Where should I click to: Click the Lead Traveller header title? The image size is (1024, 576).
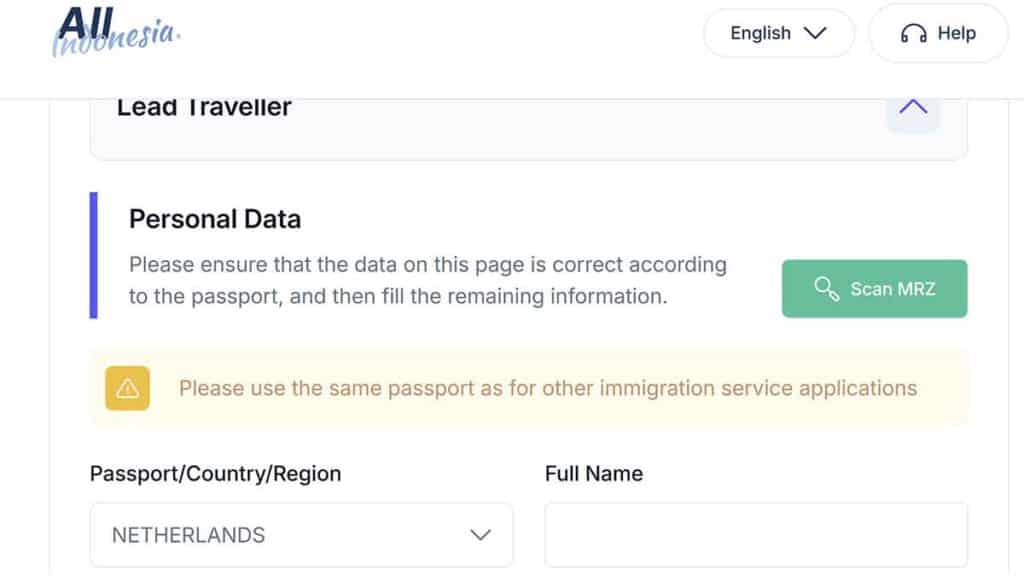click(204, 108)
